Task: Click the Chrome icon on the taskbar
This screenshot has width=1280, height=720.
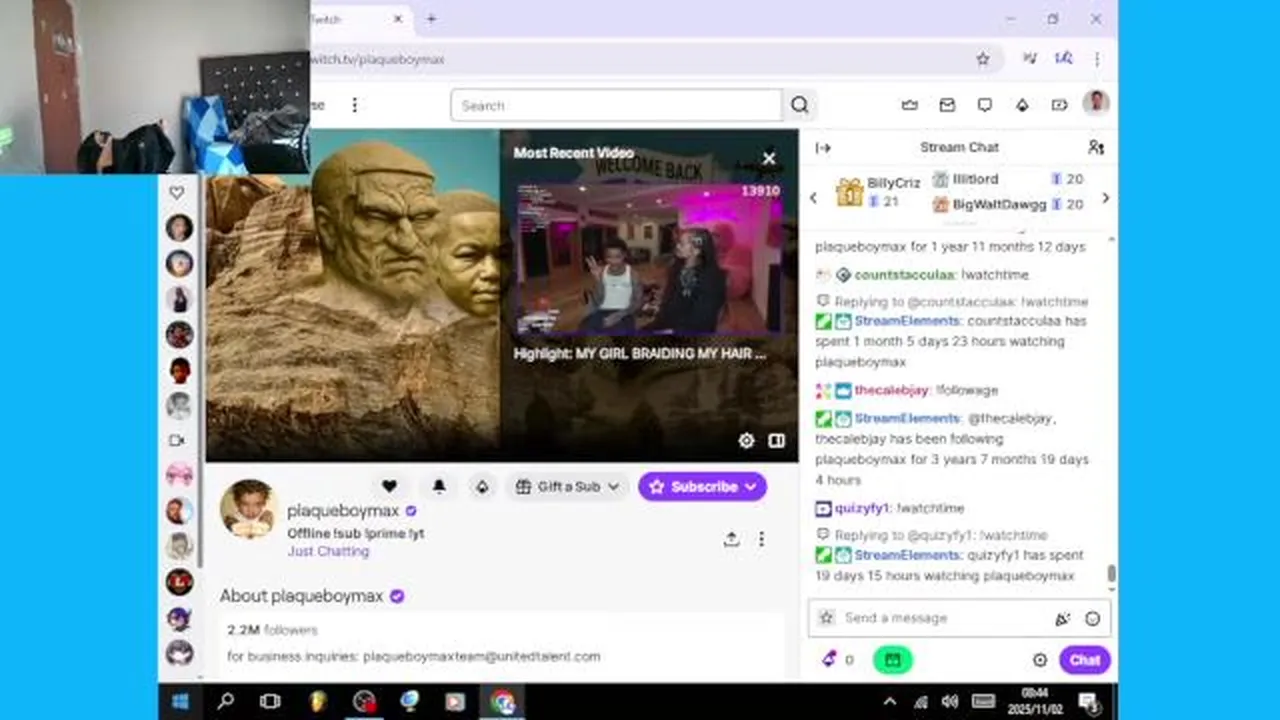Action: 502,702
